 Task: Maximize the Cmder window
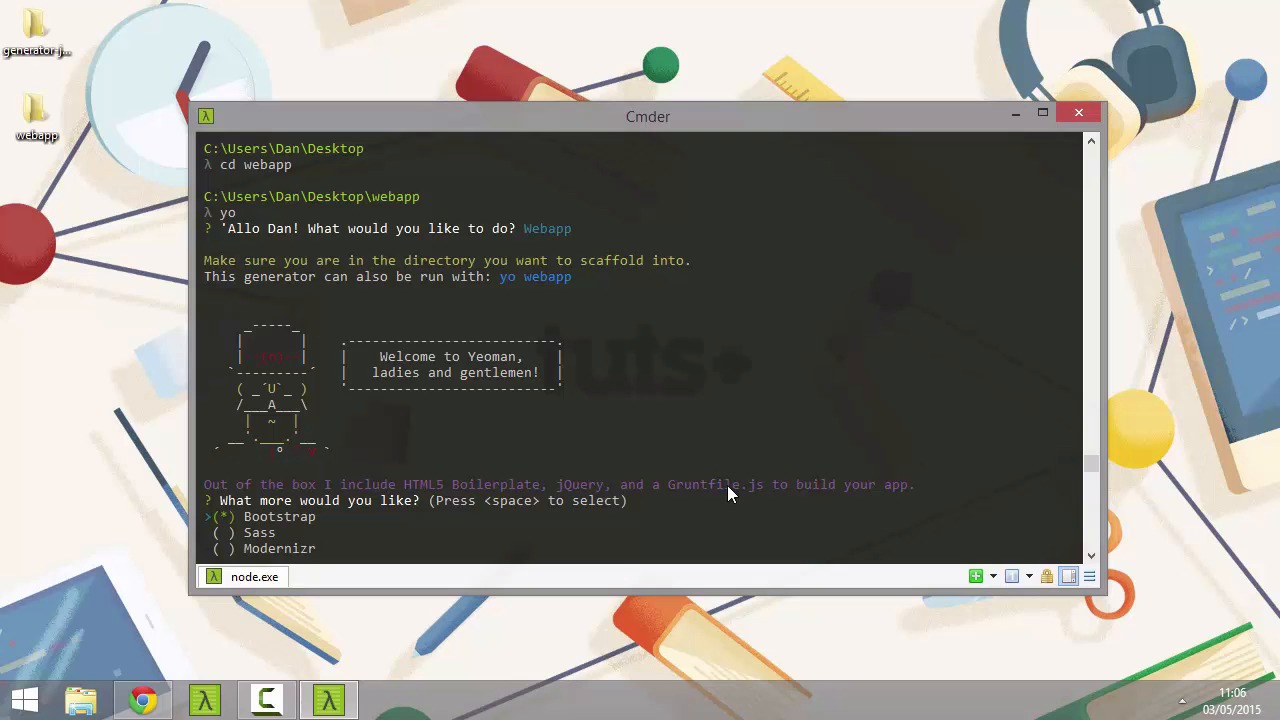click(x=1043, y=113)
